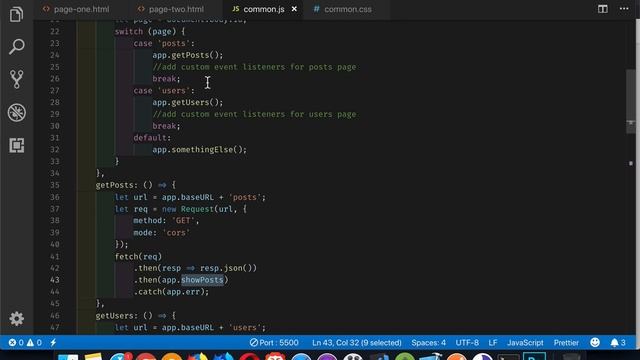This screenshot has height=360, width=640.
Task: Click line number 35 in the gutter
Action: pos(55,185)
